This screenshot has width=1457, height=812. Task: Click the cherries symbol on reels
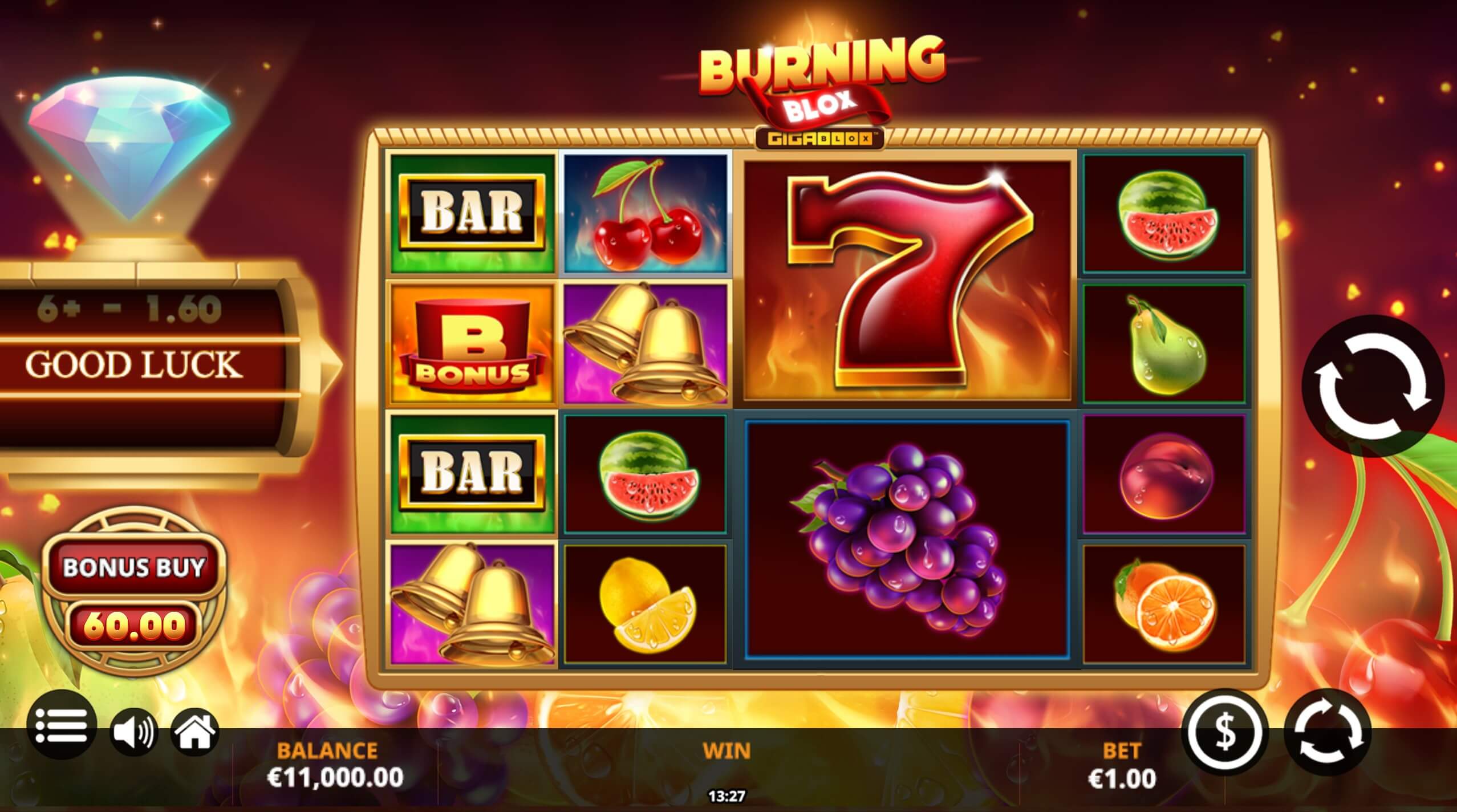coord(647,213)
